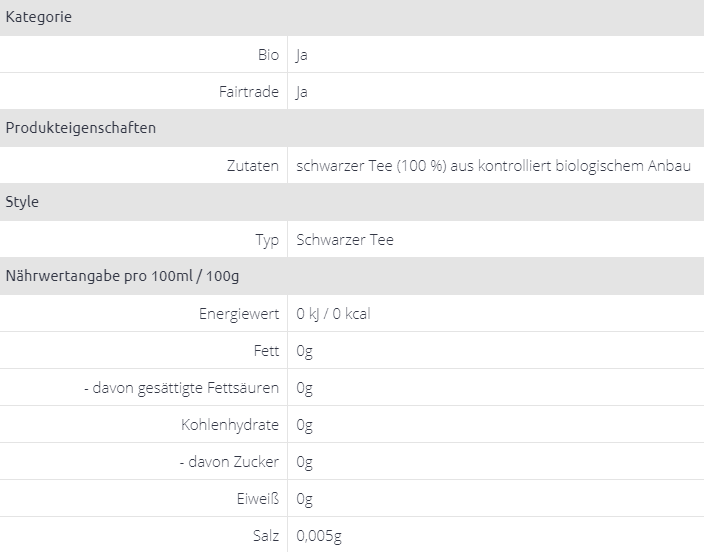Select the Typ row label

pos(267,240)
